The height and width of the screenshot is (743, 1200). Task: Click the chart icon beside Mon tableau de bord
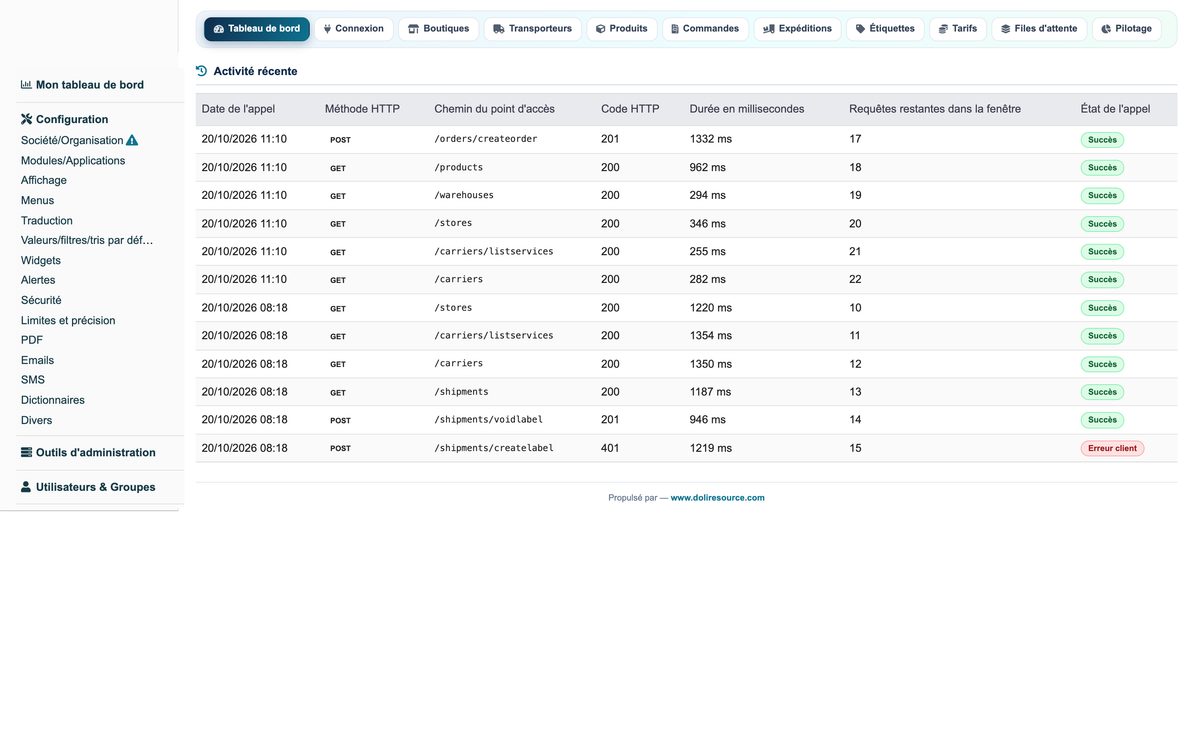coord(26,85)
